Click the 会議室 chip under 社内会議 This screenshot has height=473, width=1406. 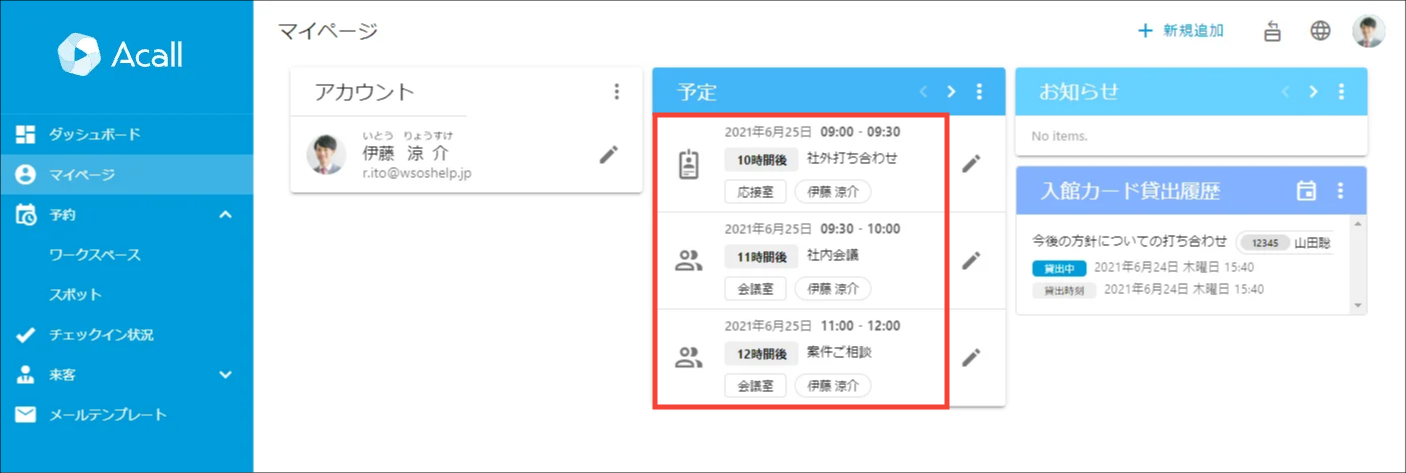click(x=755, y=288)
